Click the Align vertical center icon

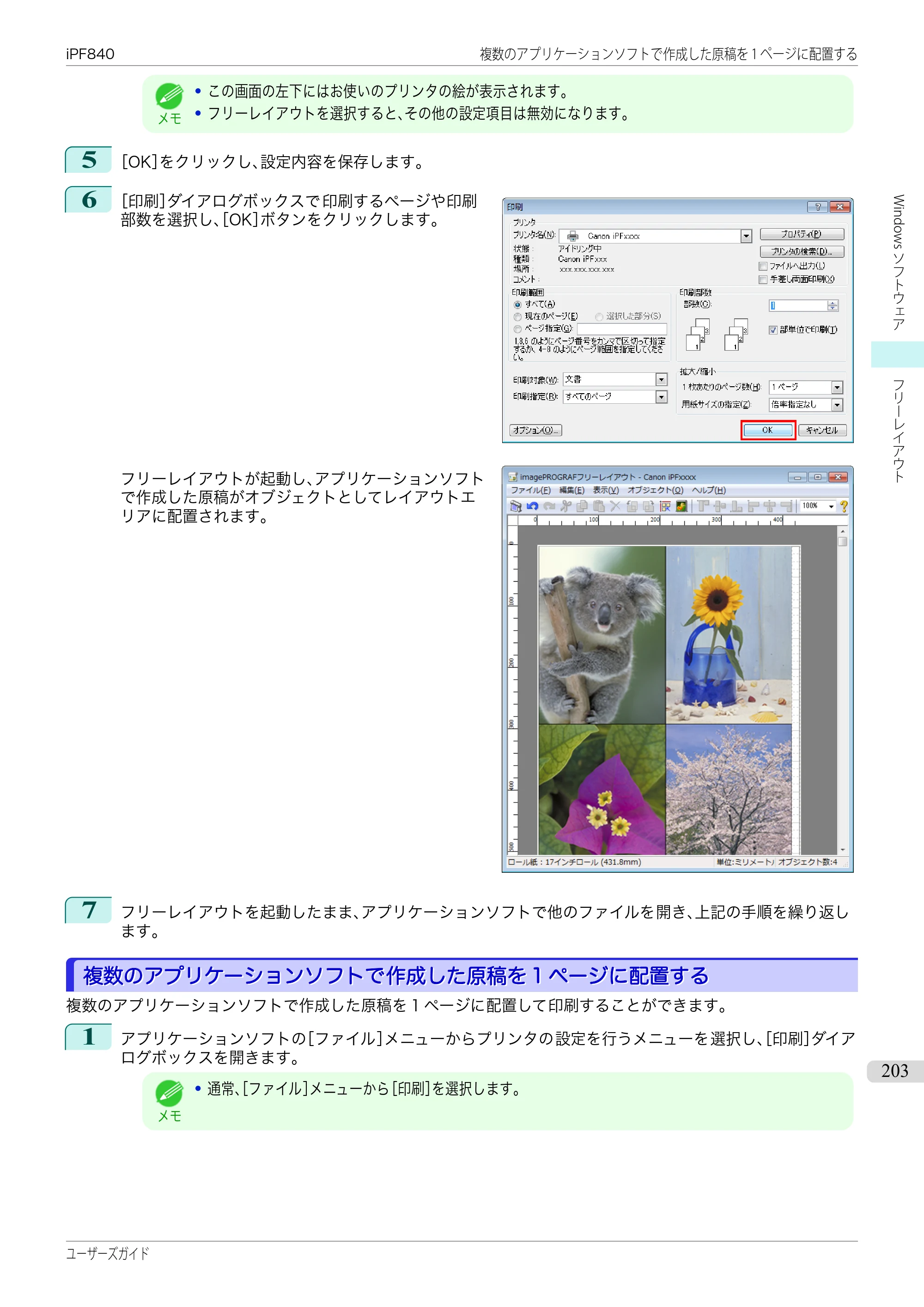point(720,506)
